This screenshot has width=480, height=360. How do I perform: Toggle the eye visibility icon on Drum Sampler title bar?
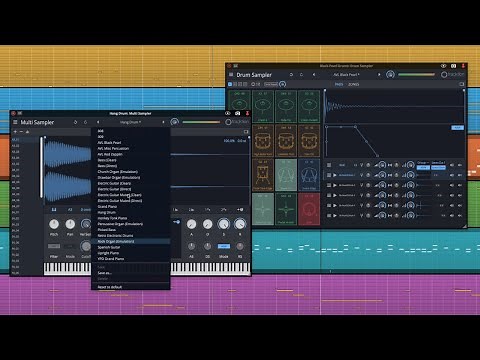[x=443, y=66]
